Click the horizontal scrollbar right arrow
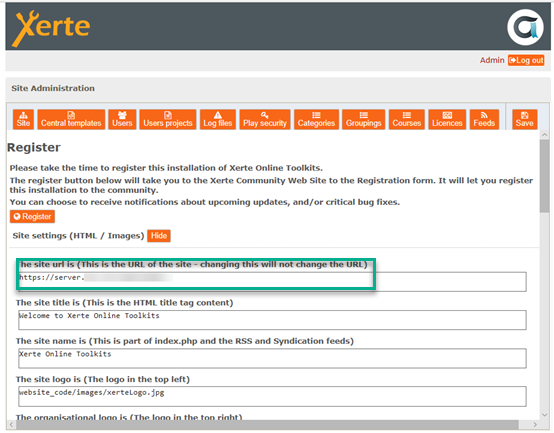The height and width of the screenshot is (433, 554). pos(535,424)
